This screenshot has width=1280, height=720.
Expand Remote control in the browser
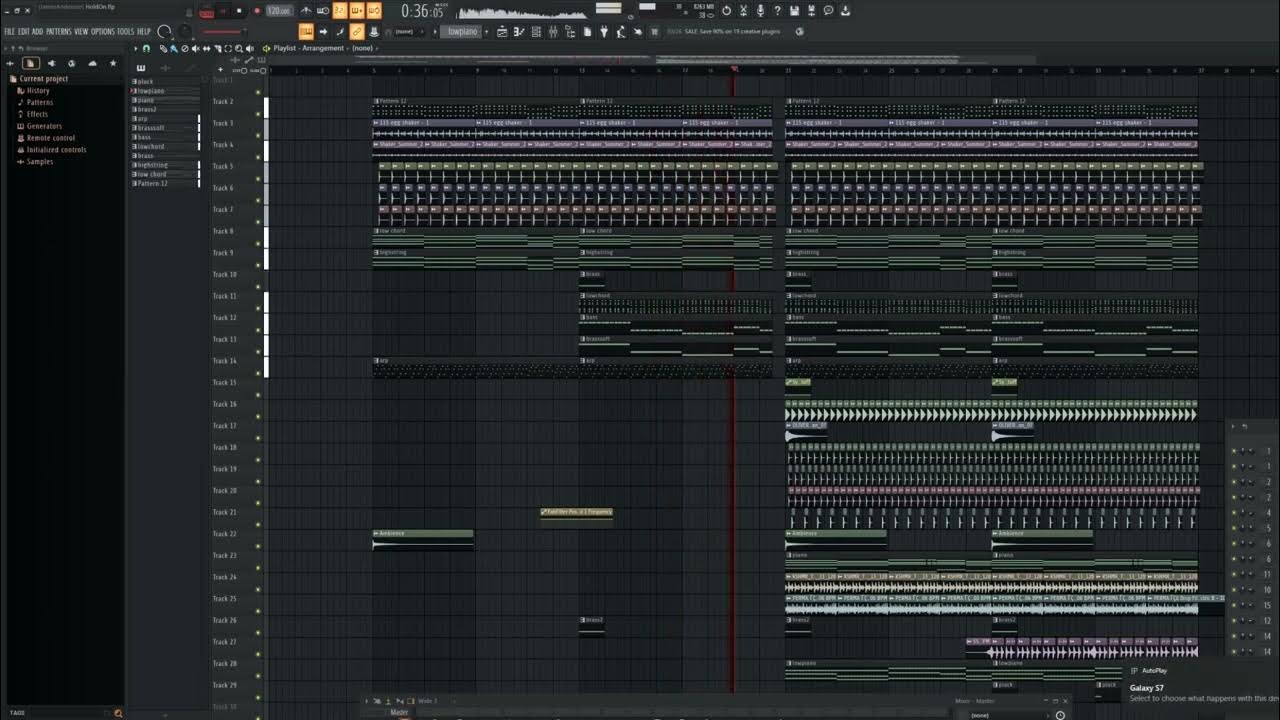[50, 138]
